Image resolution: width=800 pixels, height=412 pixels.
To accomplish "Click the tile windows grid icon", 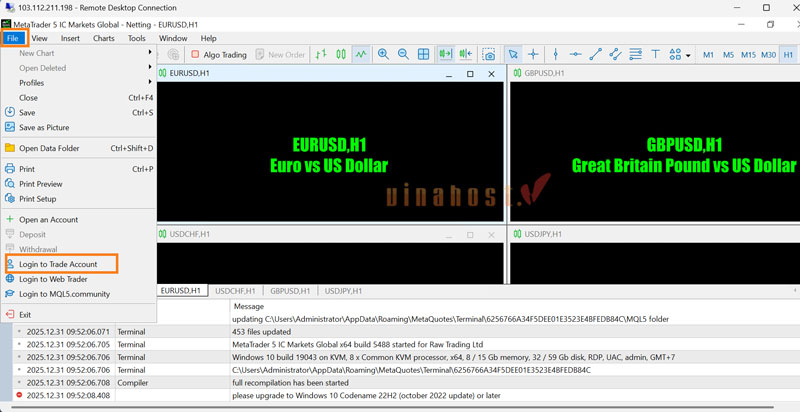I will tap(423, 55).
